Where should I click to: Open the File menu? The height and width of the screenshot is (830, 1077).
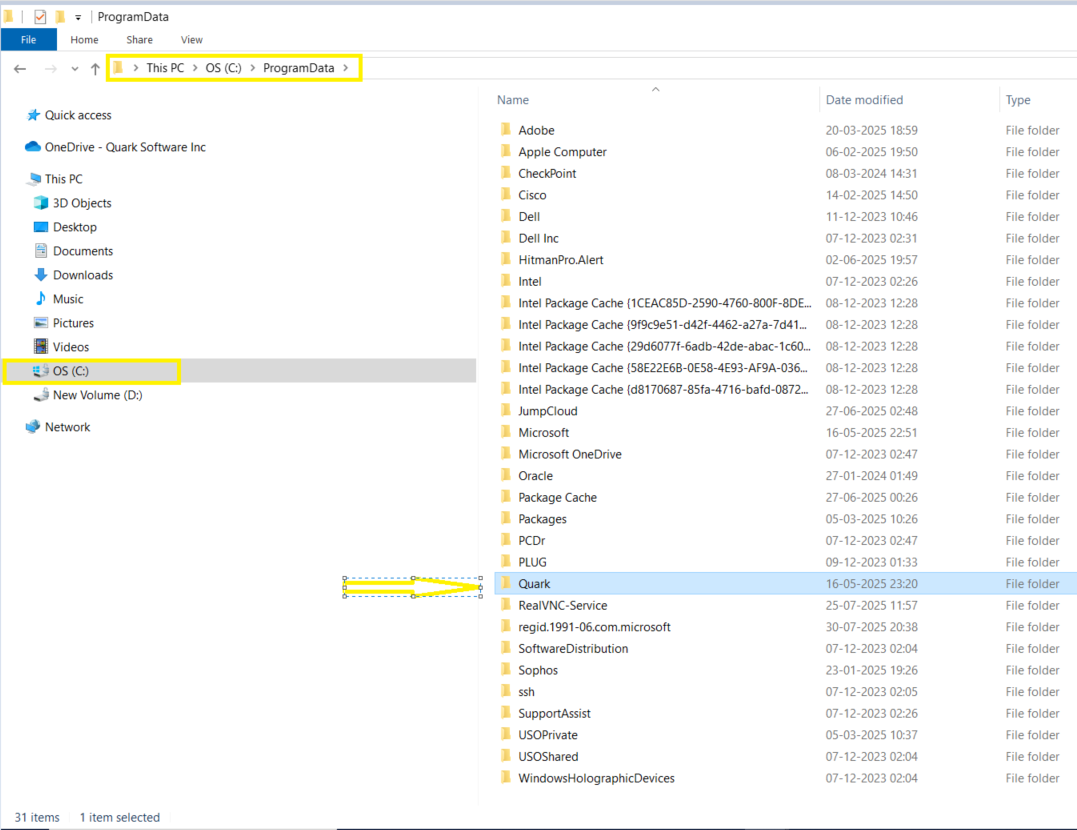coord(29,39)
